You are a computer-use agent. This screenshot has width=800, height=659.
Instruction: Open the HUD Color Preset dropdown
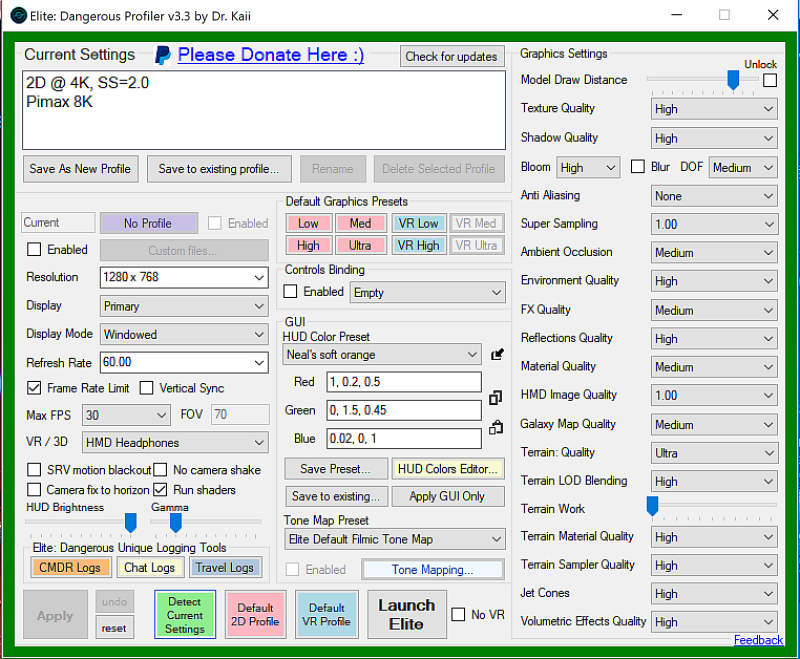382,354
